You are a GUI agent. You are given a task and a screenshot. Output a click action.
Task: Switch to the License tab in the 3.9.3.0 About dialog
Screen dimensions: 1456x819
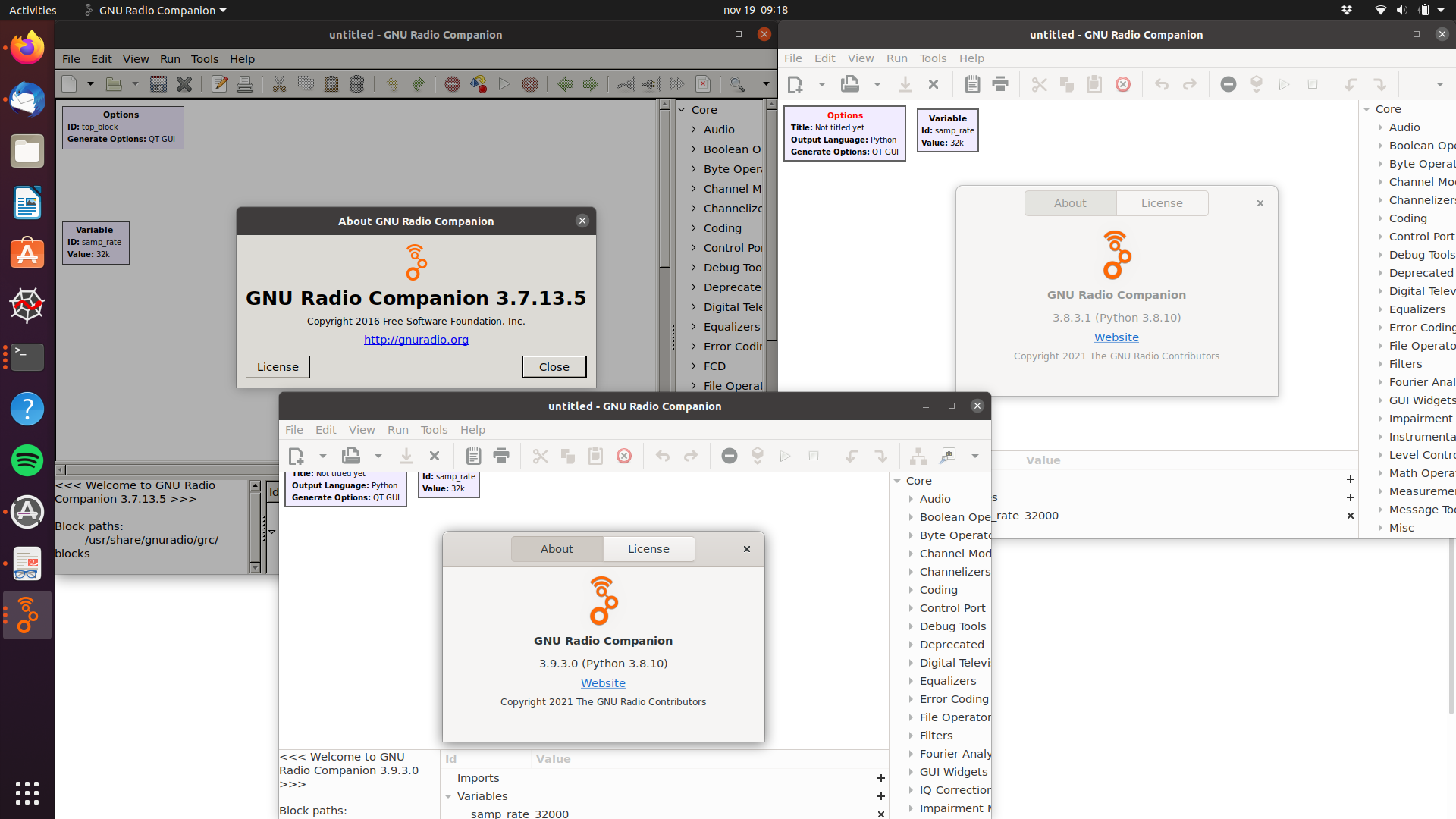tap(648, 549)
